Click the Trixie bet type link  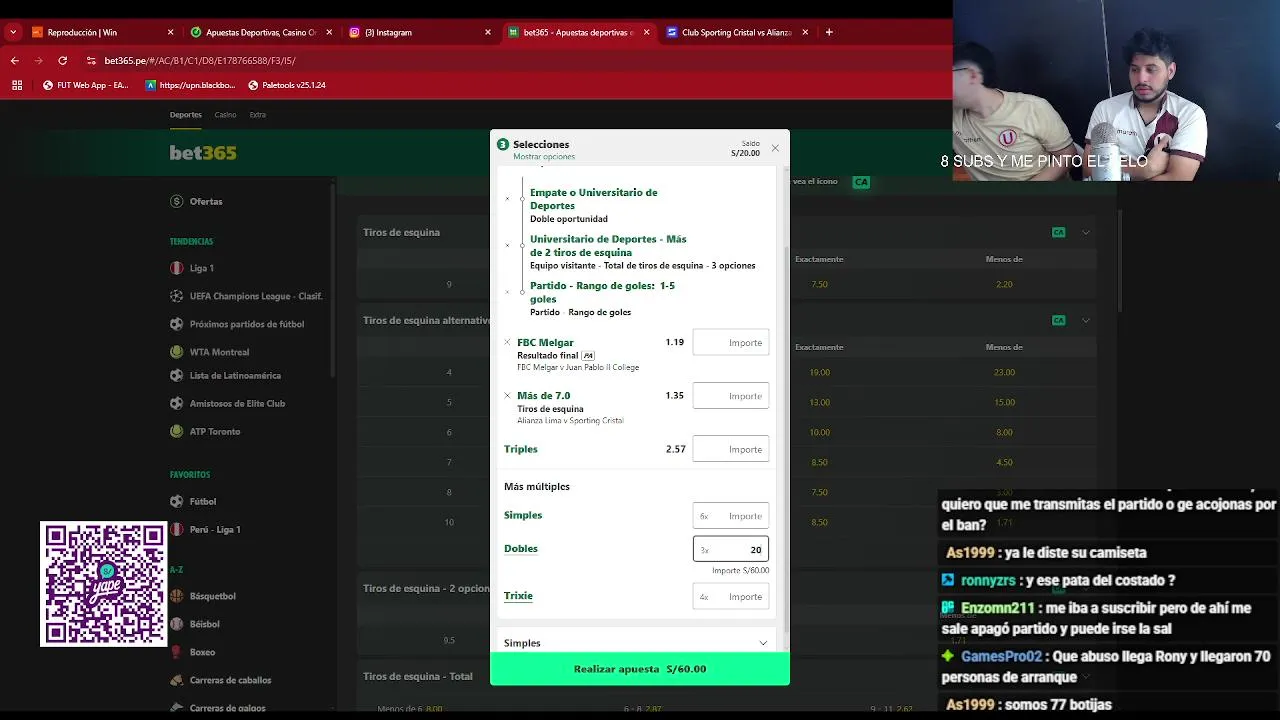pos(518,595)
